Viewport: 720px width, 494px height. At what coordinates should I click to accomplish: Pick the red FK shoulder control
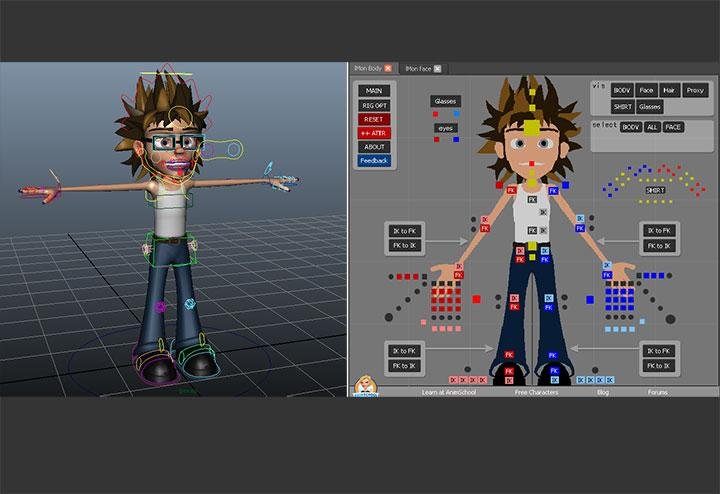coord(512,190)
